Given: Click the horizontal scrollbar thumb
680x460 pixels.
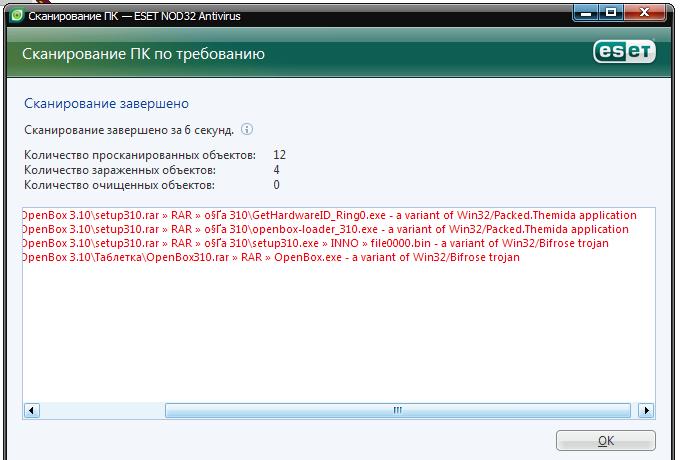Looking at the screenshot, I should tap(398, 410).
